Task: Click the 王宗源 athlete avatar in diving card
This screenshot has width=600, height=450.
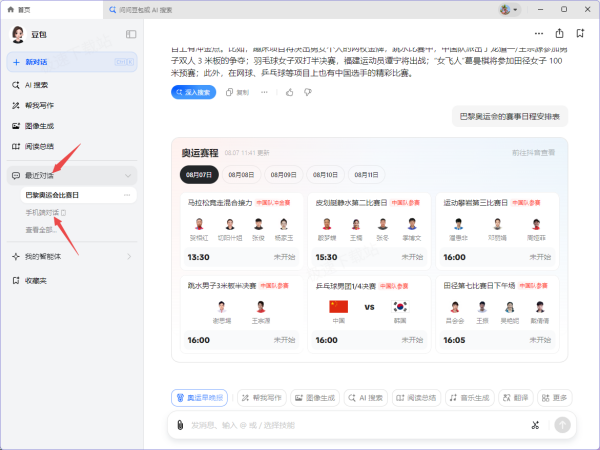Action: pyautogui.click(x=261, y=307)
